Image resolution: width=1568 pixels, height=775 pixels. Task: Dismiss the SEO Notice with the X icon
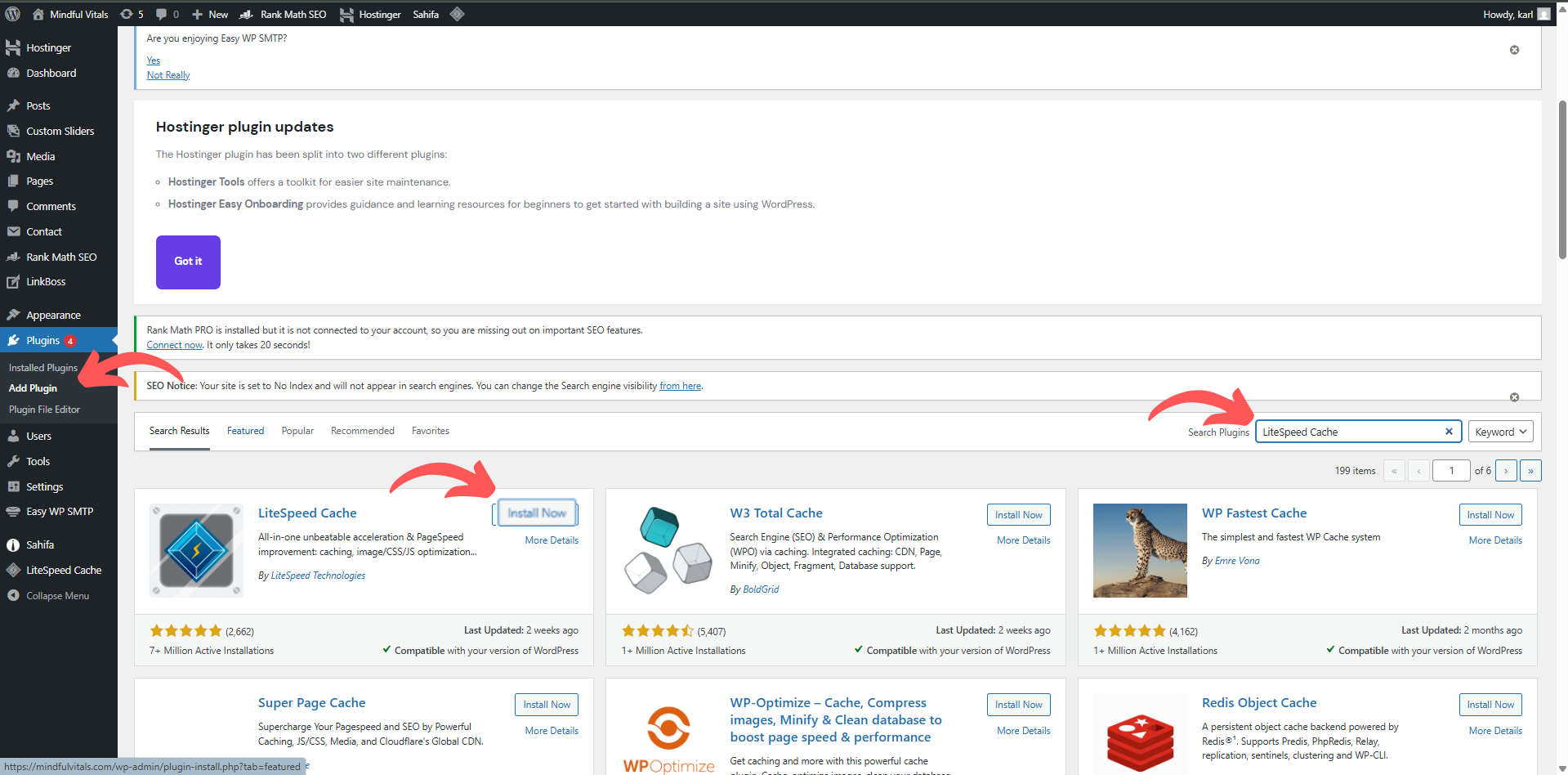click(1514, 397)
